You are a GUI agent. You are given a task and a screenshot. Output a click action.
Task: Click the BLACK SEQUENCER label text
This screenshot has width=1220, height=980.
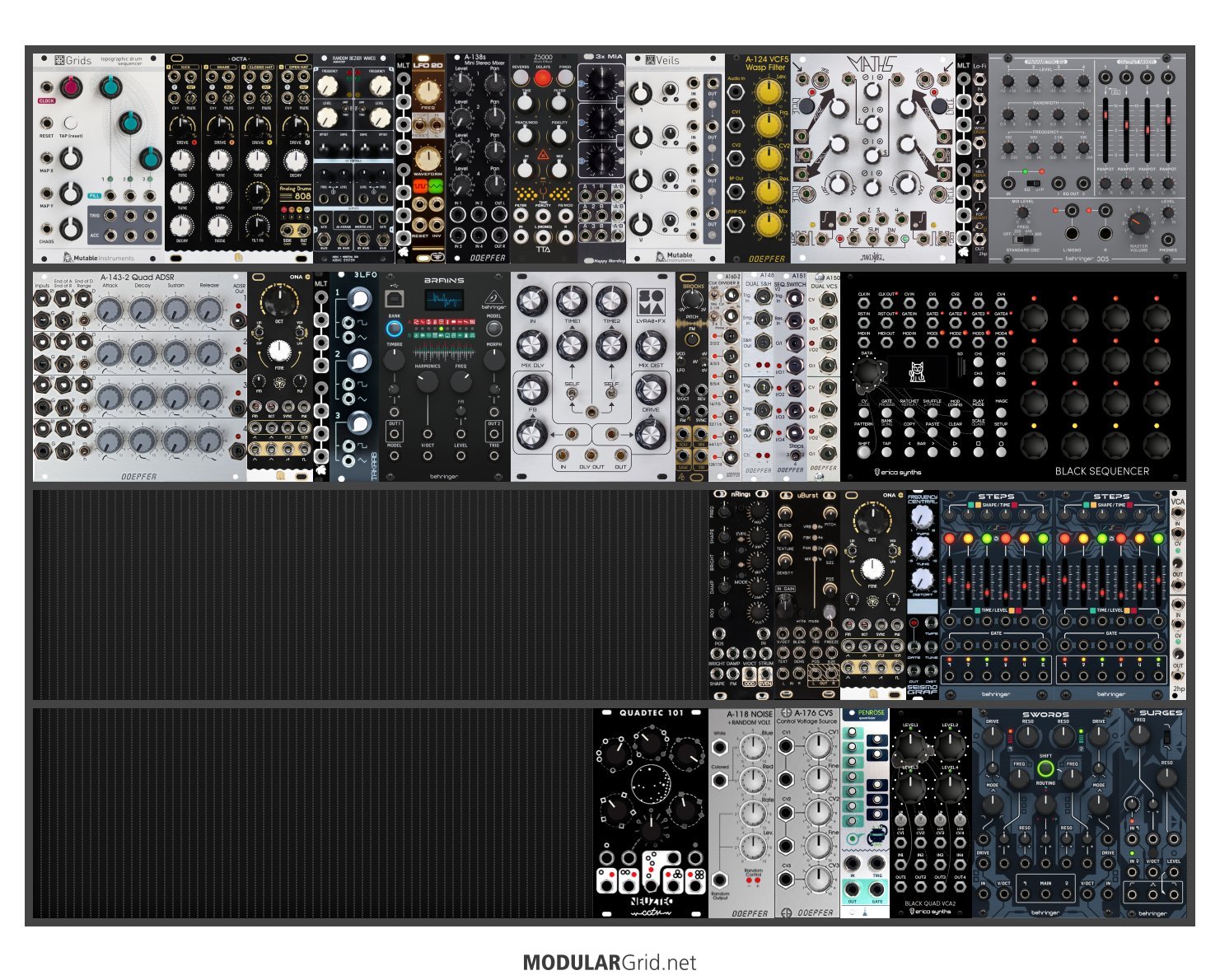point(1102,471)
